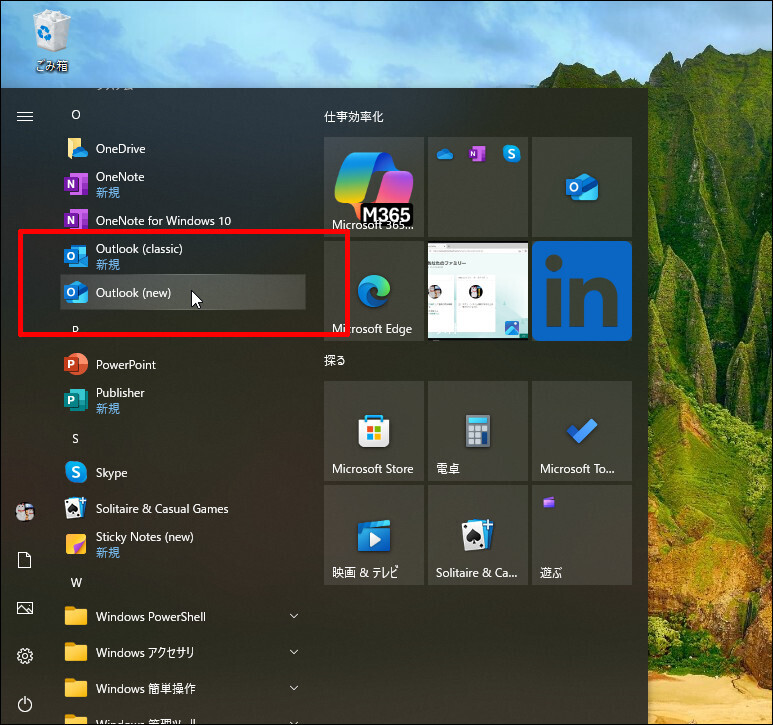The height and width of the screenshot is (725, 773).
Task: Open the Calculator (電卓) tile
Action: pyautogui.click(x=478, y=431)
